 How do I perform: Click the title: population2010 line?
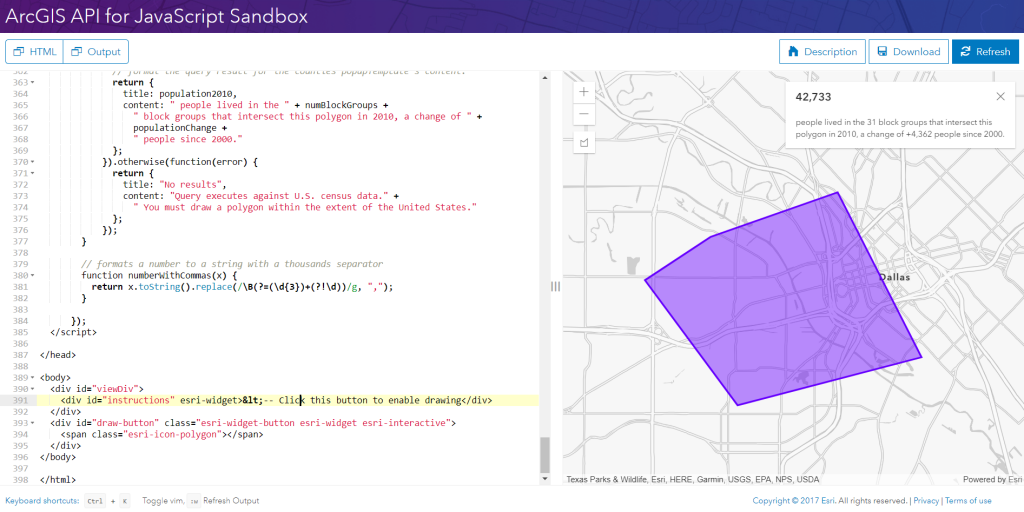(180, 94)
